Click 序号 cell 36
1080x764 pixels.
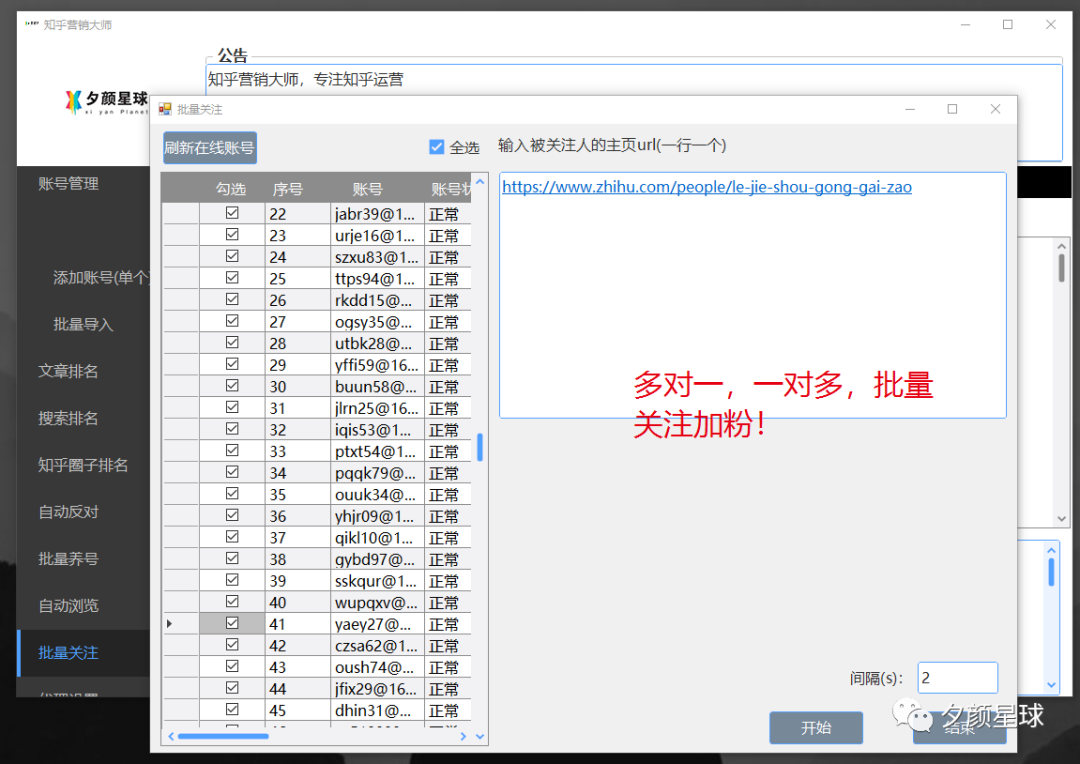[x=298, y=516]
